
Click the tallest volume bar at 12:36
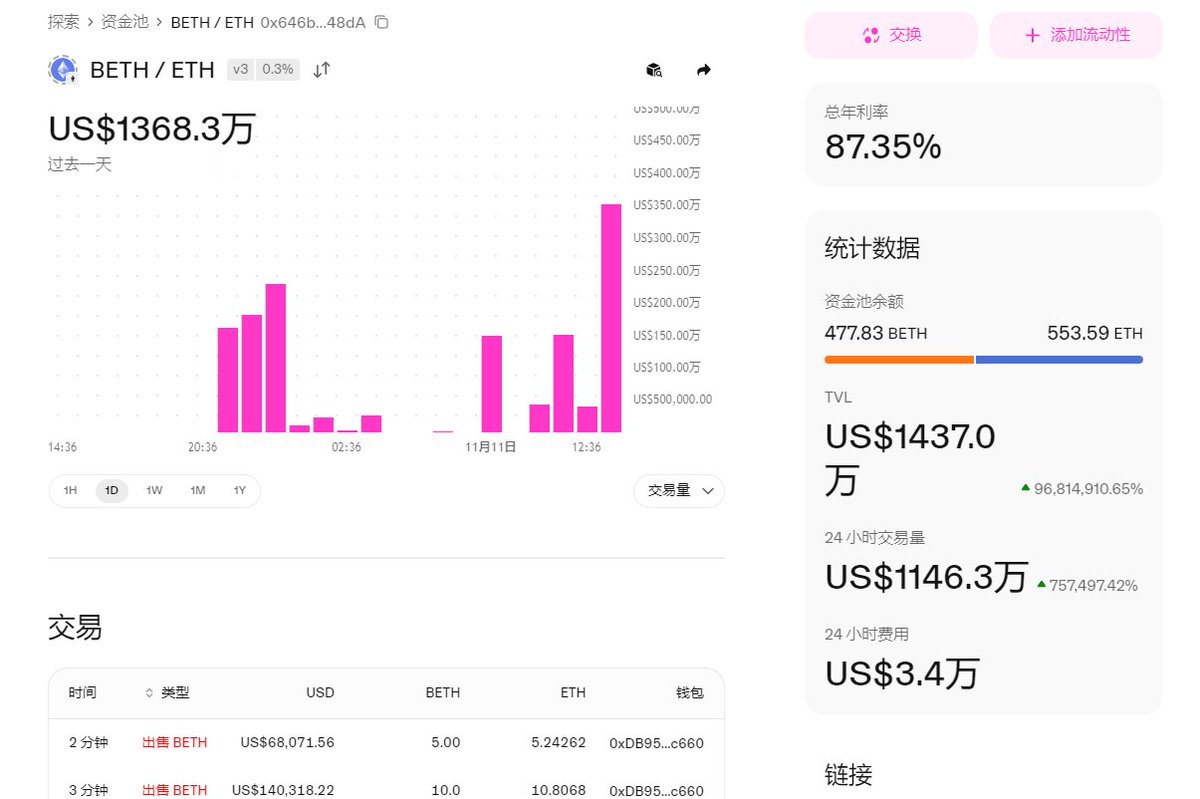point(611,318)
